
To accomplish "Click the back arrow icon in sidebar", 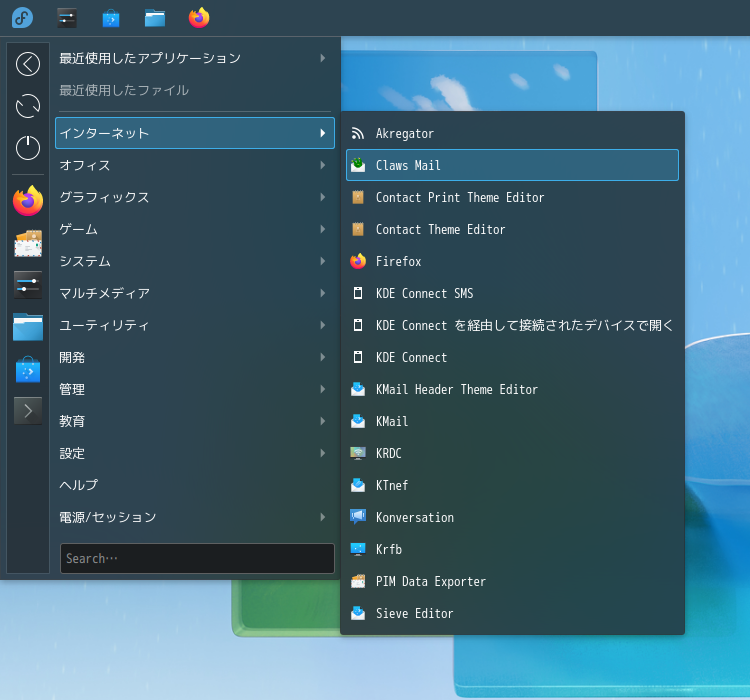I will 28,64.
